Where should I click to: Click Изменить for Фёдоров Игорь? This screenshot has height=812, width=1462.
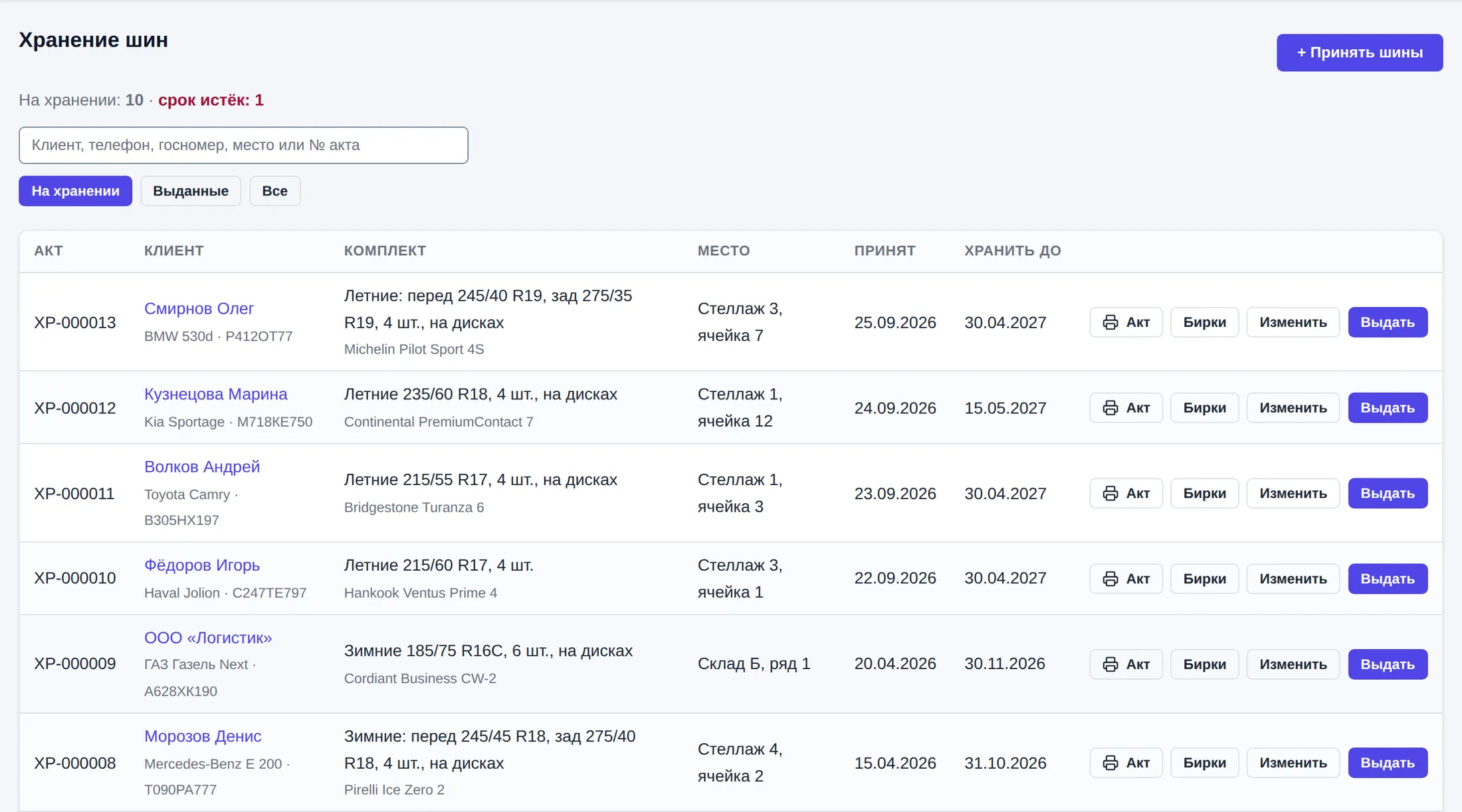coord(1293,579)
